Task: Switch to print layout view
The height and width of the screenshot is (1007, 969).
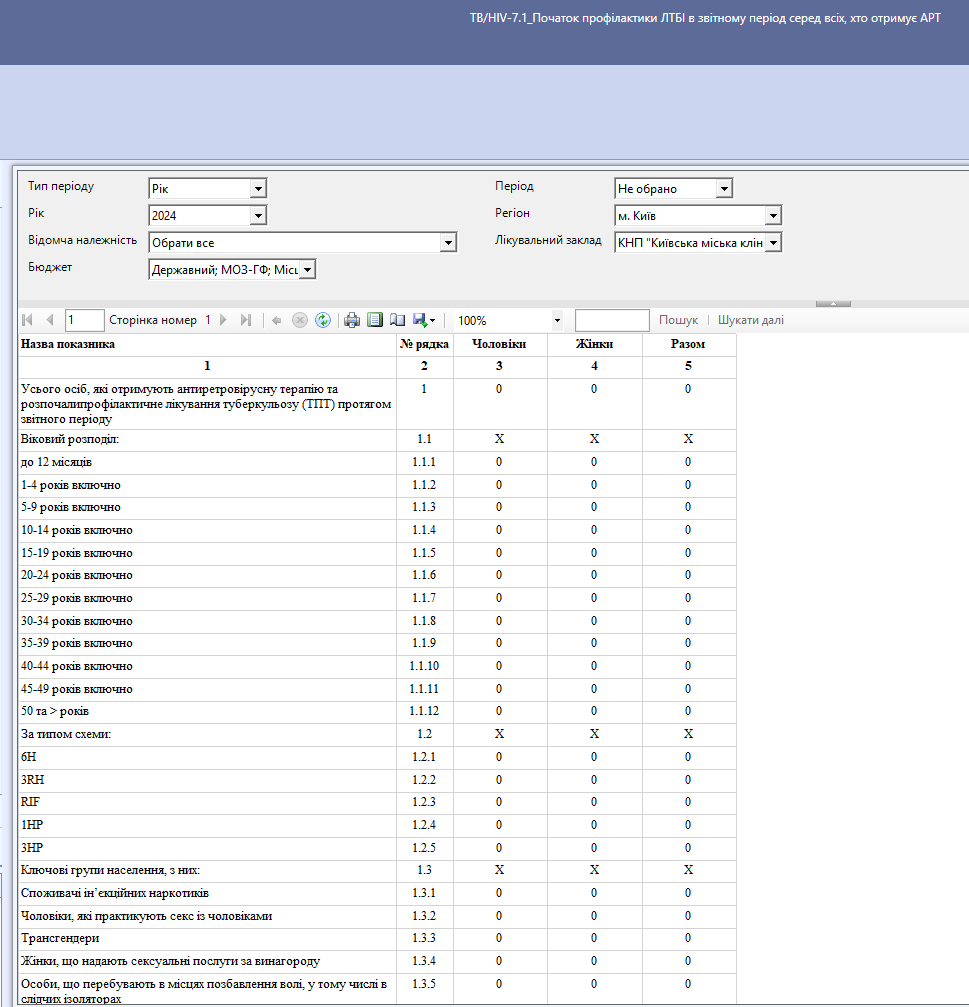Action: pos(375,320)
